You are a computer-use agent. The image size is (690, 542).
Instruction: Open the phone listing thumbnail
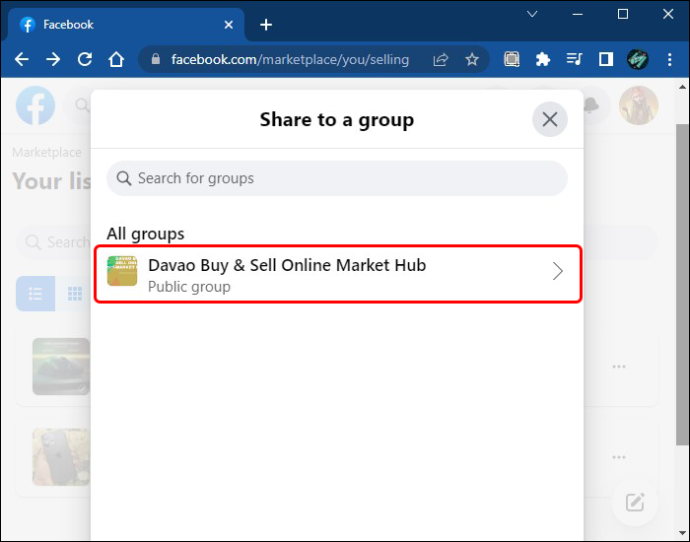tap(61, 457)
